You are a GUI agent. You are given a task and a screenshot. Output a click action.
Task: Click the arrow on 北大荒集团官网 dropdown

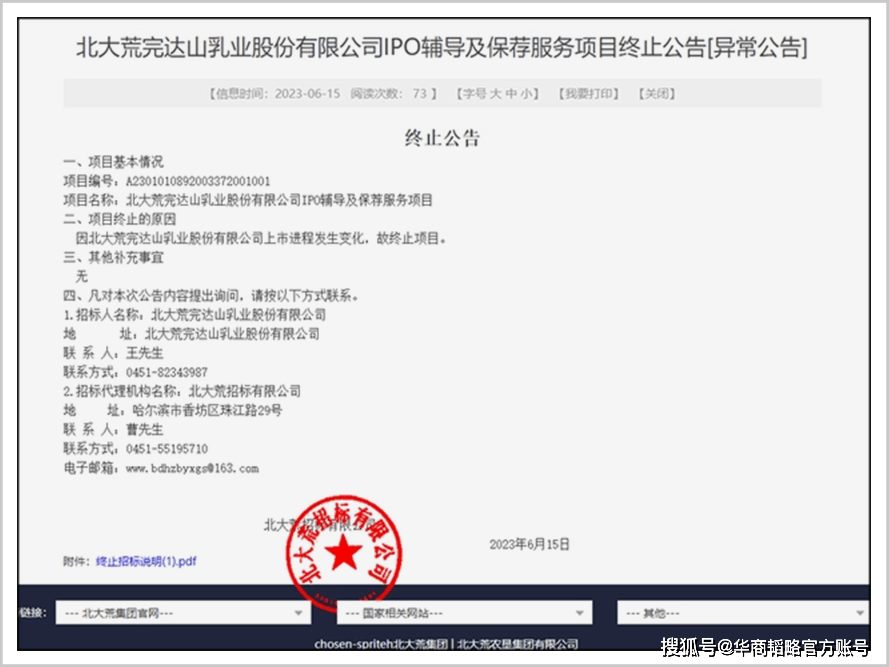click(x=298, y=613)
